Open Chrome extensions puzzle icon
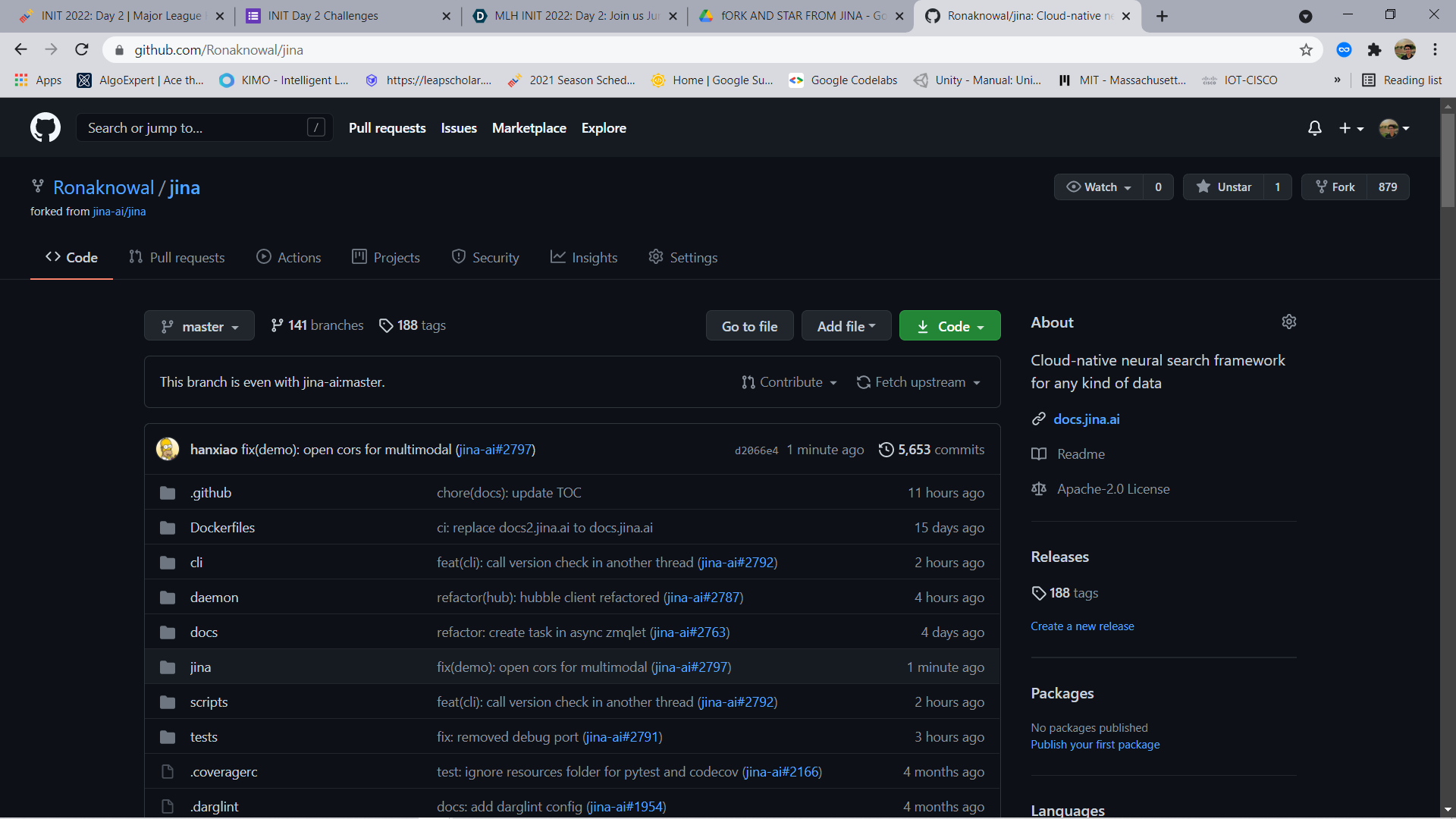 [1374, 50]
